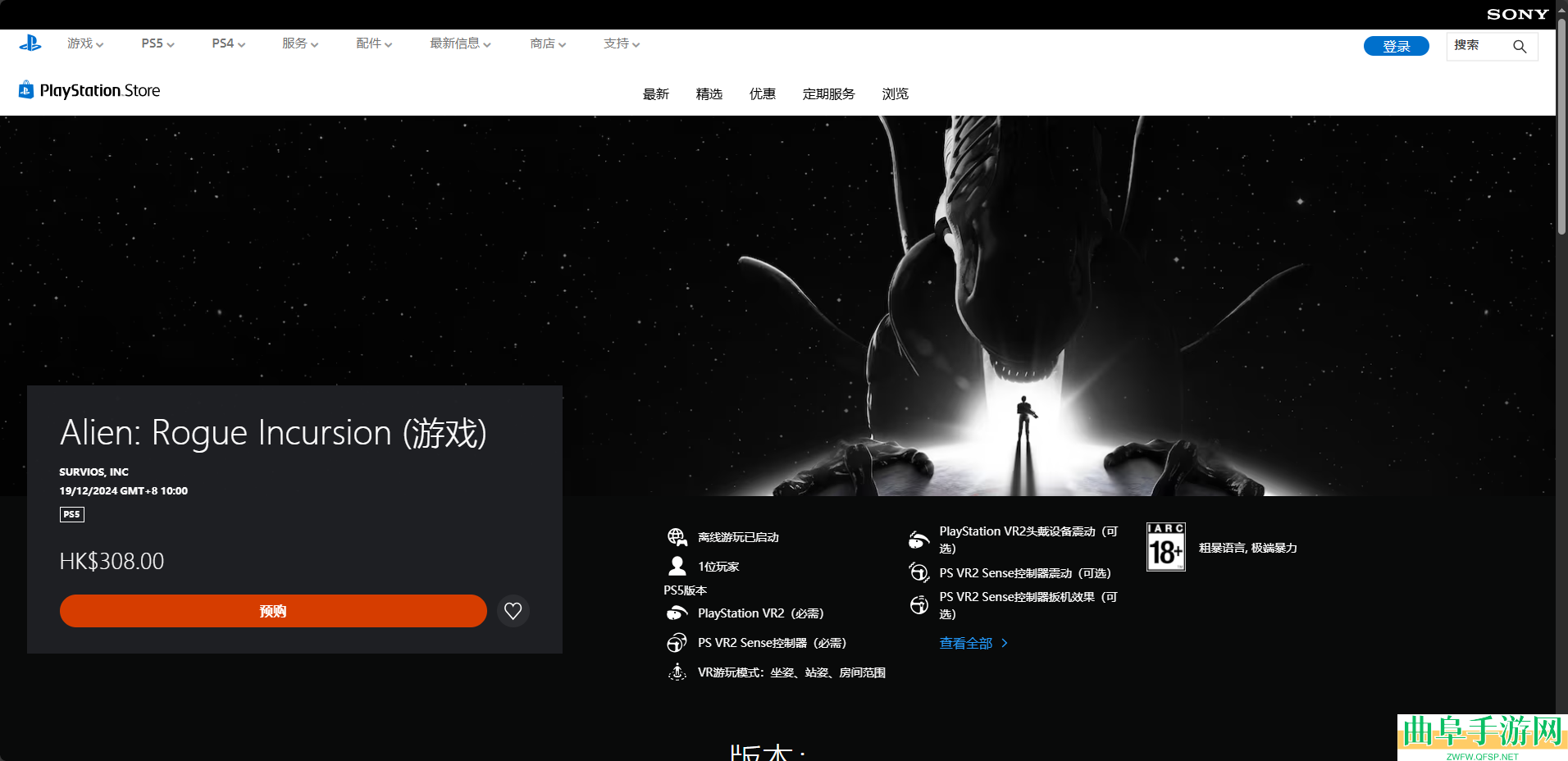The height and width of the screenshot is (761, 1568).
Task: Expand the 服务 dropdown menu
Action: point(300,43)
